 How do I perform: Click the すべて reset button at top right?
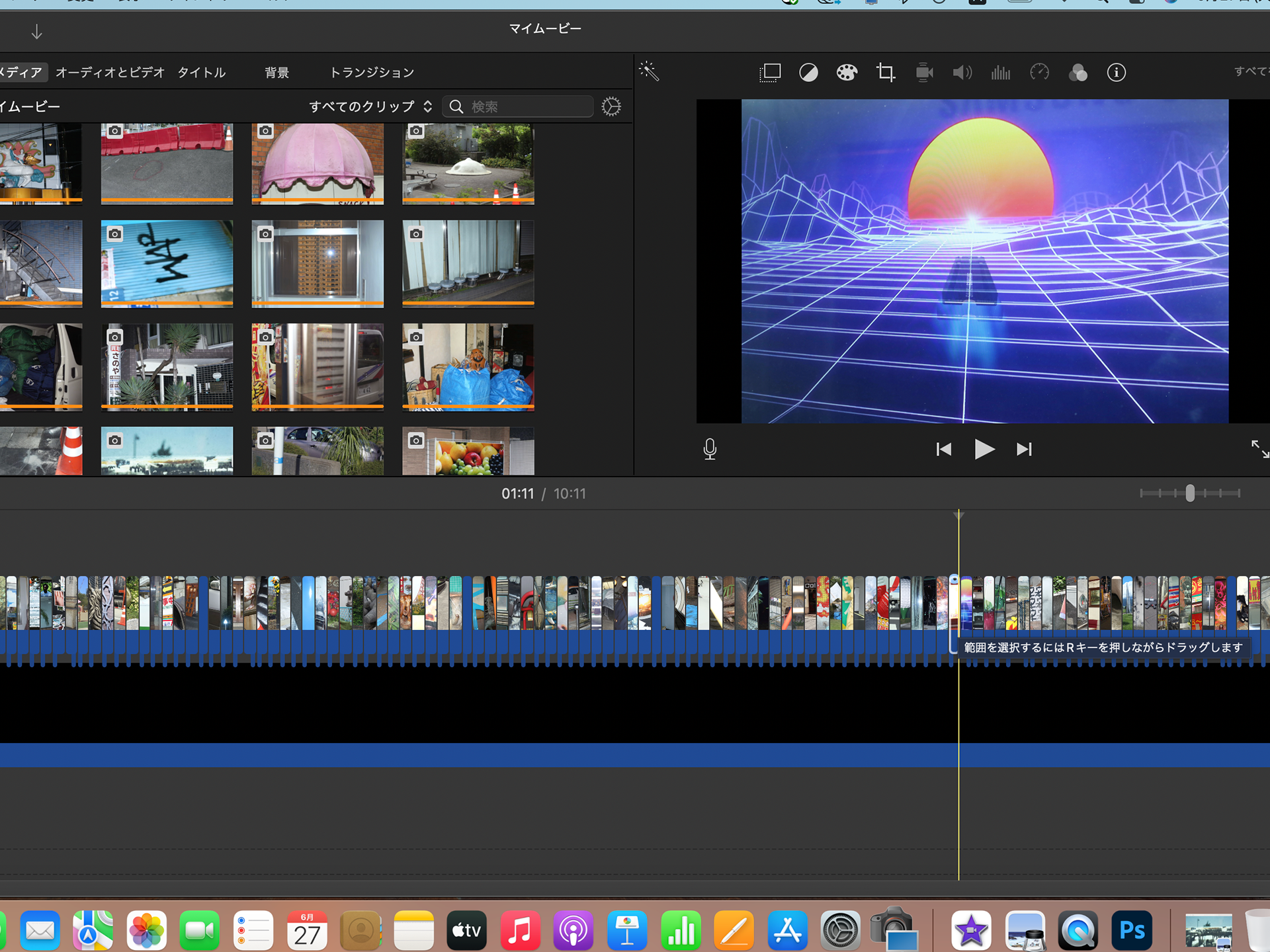(1251, 71)
